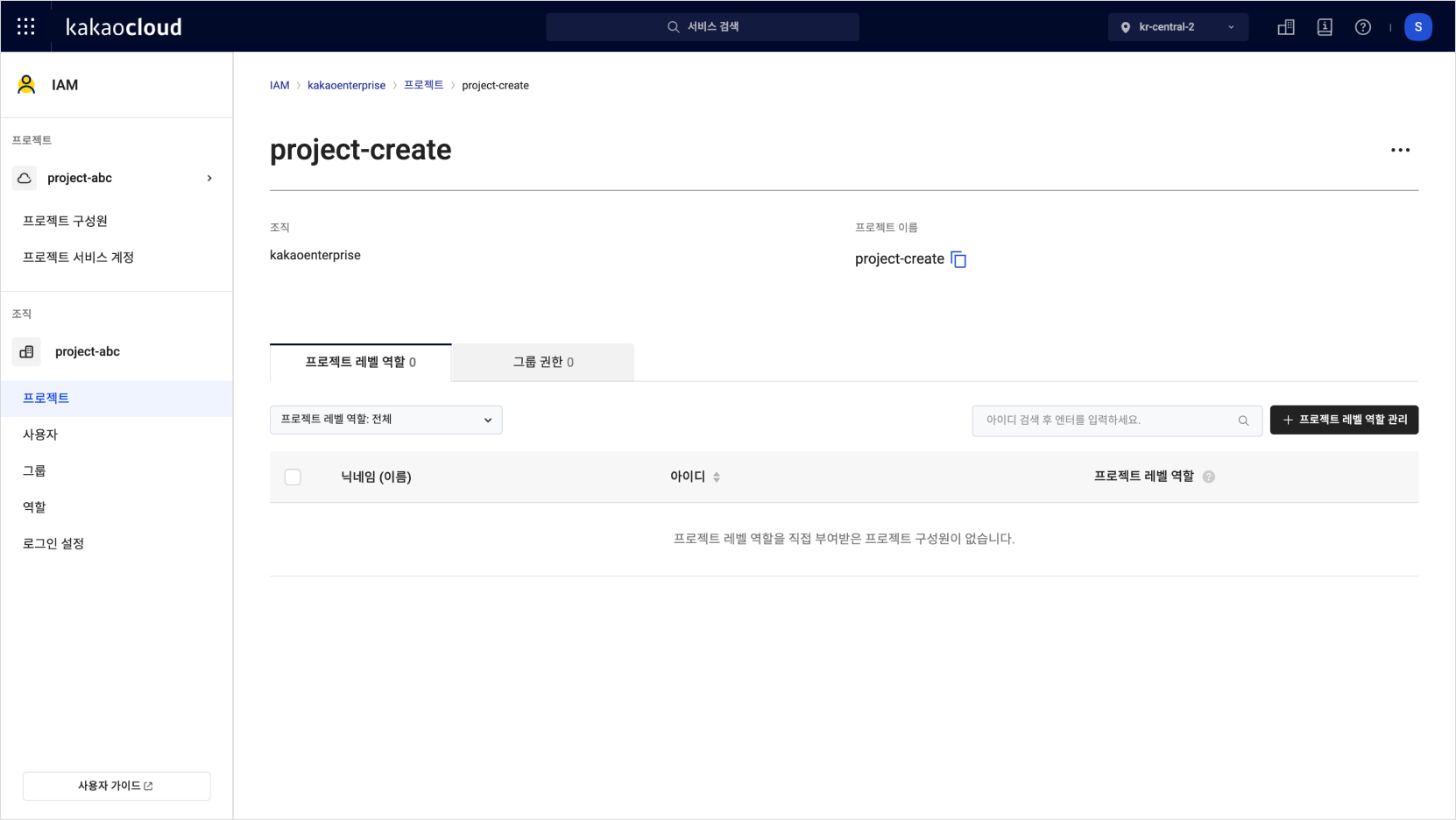1456x820 pixels.
Task: Switch to the 그룹 권한 tab
Action: tap(543, 363)
